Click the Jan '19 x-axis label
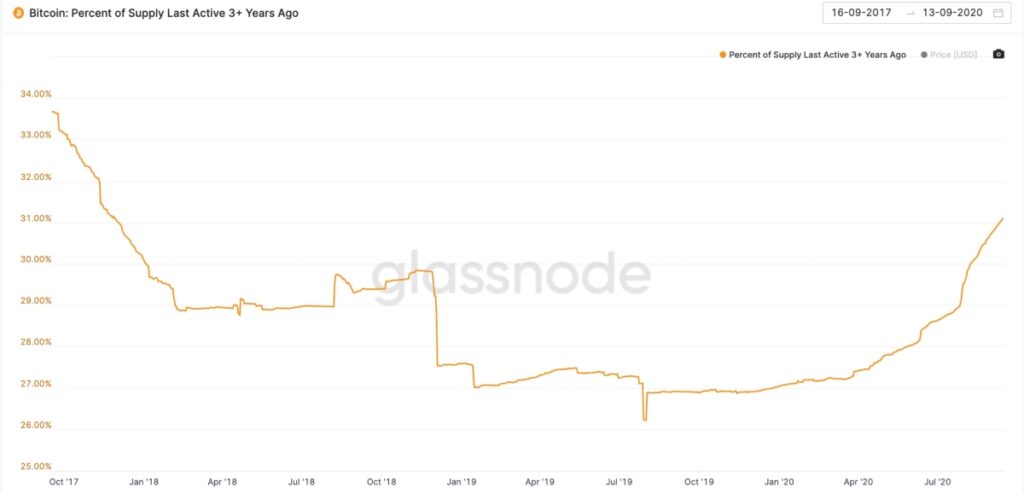This screenshot has height=493, width=1024. 461,481
